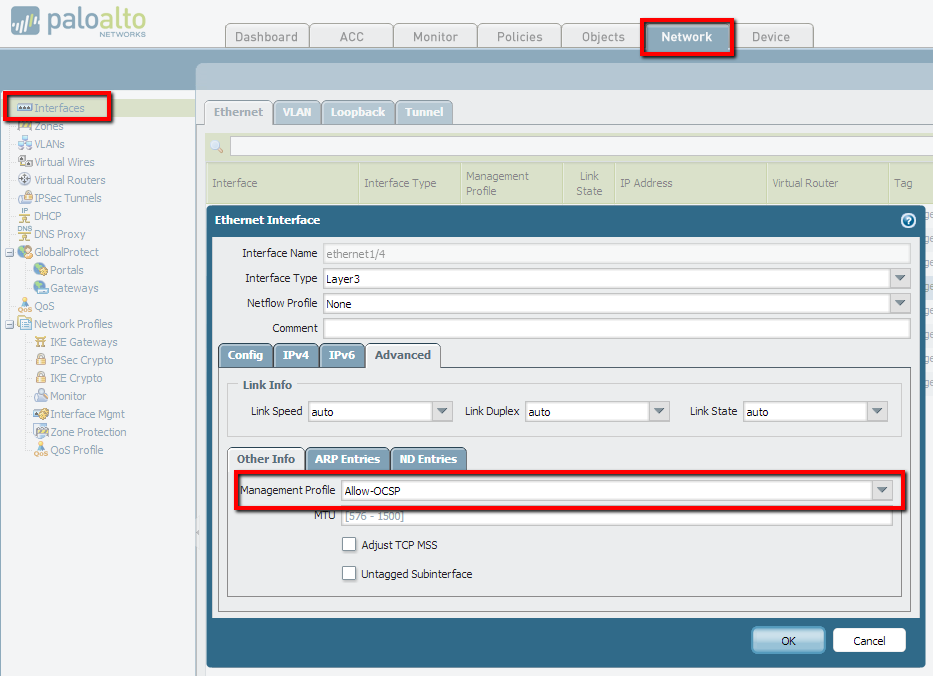Click the Gateways icon under GlobalProtect
The width and height of the screenshot is (933, 676).
point(40,287)
